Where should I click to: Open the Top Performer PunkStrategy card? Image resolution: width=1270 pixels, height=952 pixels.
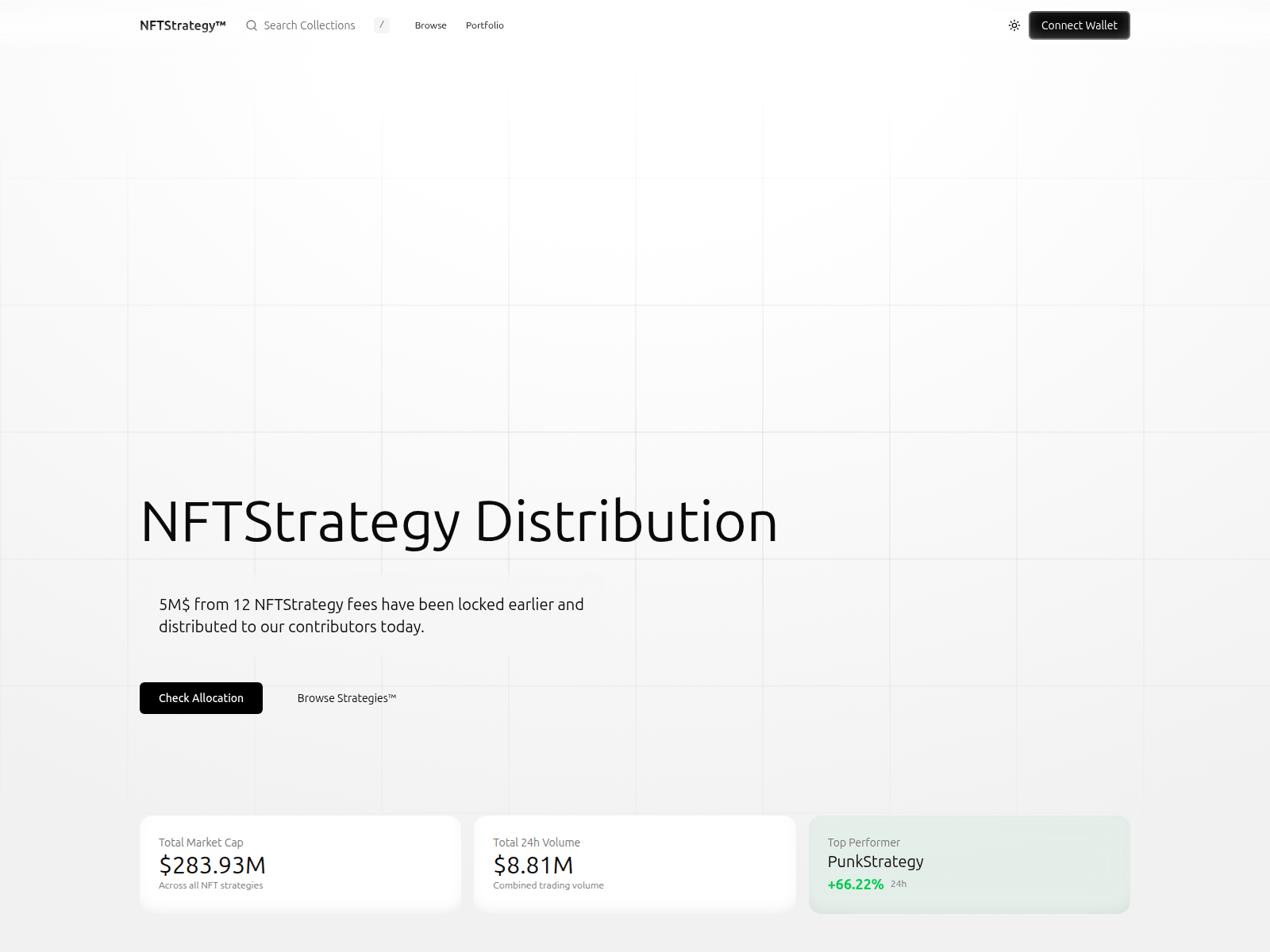pyautogui.click(x=968, y=864)
